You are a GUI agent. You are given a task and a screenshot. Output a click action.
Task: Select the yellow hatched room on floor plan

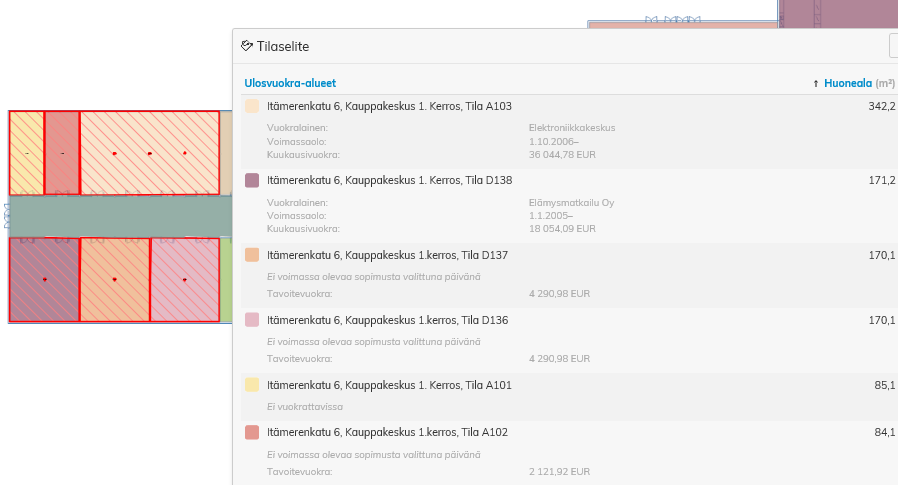pos(26,153)
